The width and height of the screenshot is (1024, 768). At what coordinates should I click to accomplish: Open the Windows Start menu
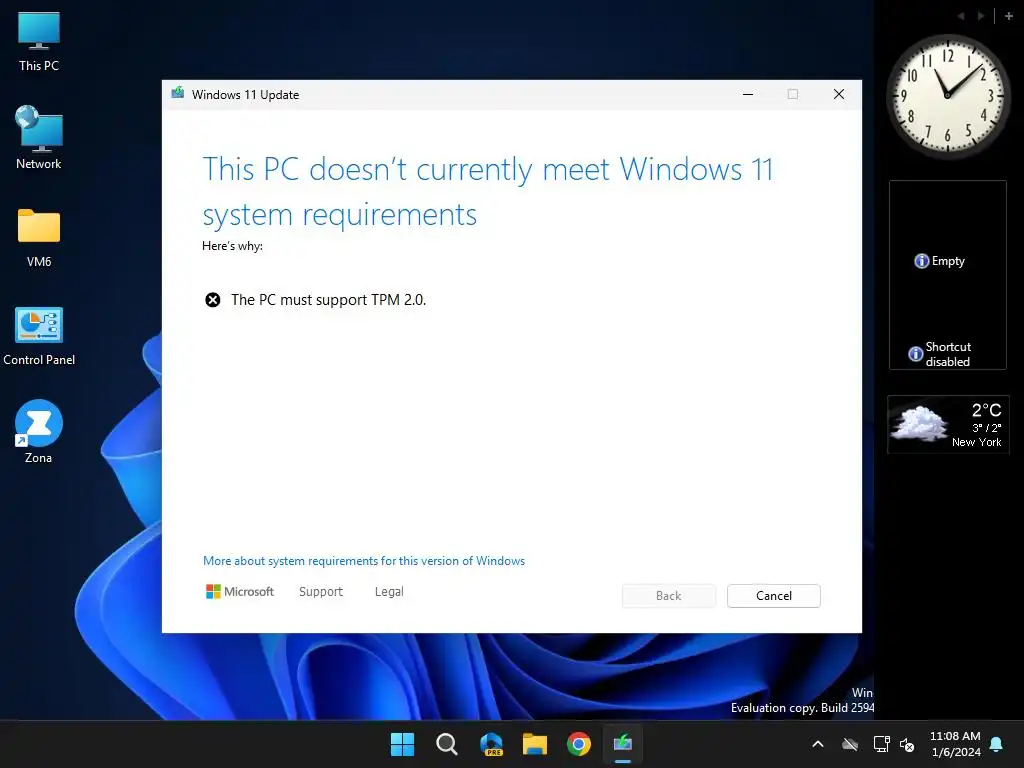[402, 744]
